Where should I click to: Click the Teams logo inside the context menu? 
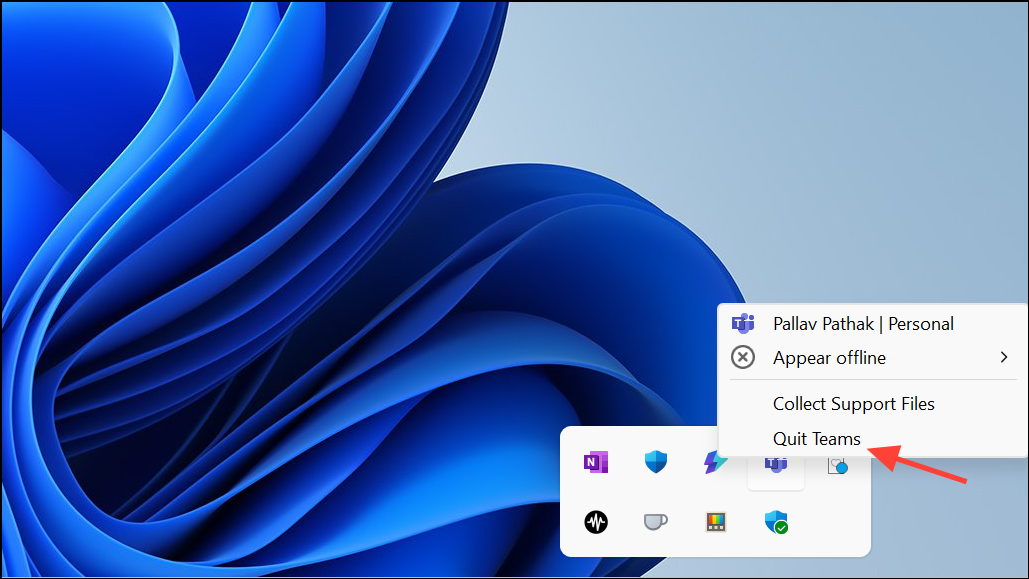click(x=743, y=323)
